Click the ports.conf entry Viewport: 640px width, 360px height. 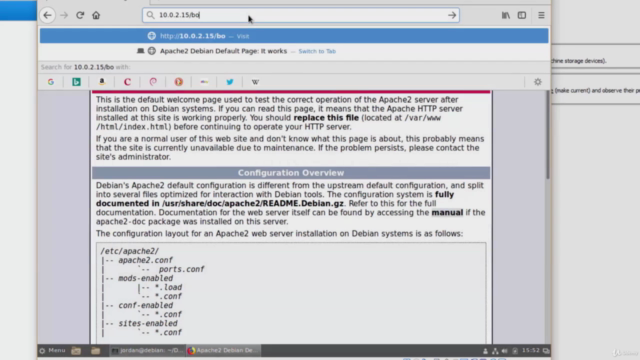tap(181, 269)
